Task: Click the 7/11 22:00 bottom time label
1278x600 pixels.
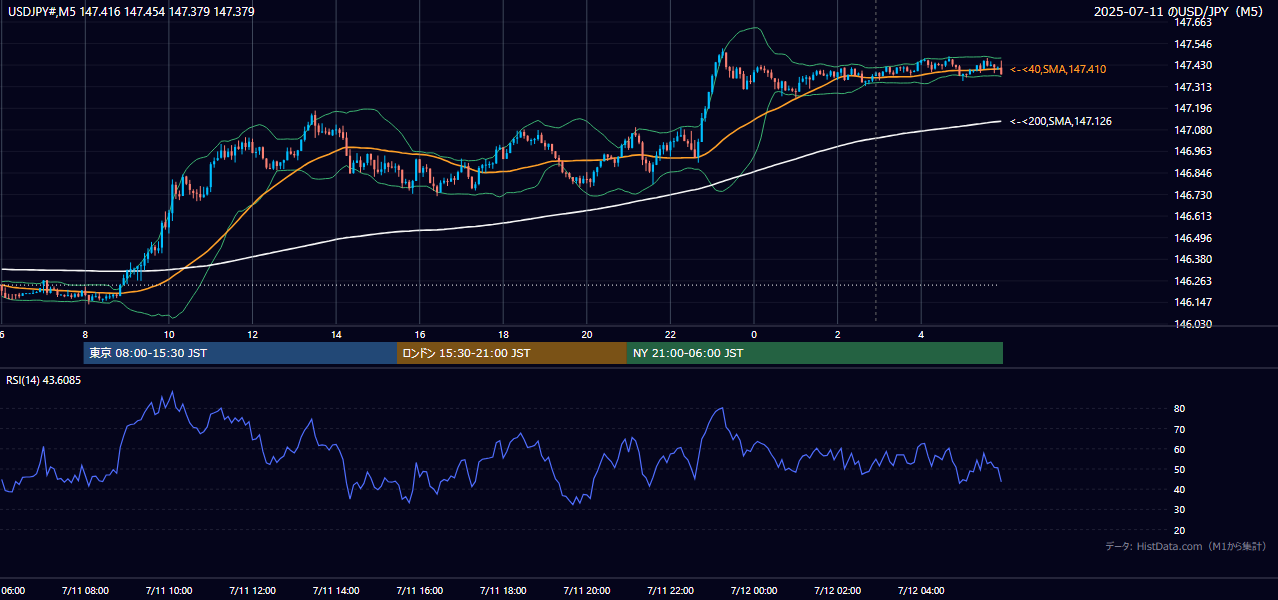Action: coord(670,591)
